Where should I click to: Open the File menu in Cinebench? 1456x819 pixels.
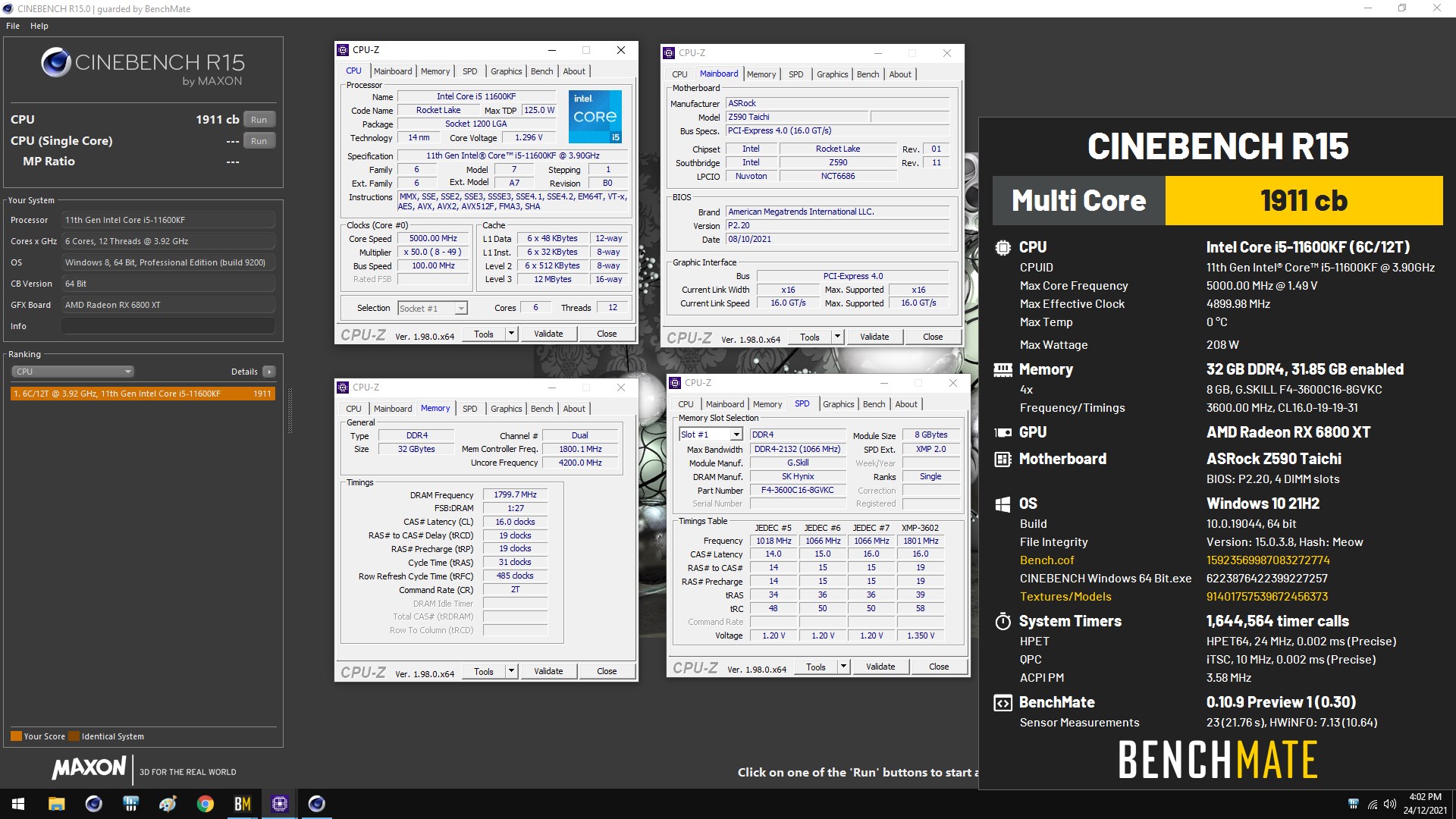13,26
